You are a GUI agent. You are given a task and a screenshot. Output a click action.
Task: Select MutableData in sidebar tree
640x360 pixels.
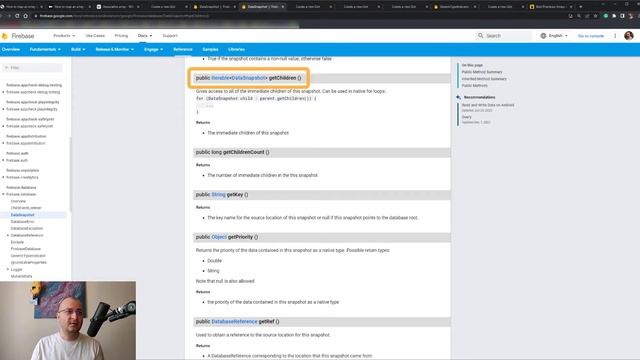click(21, 276)
